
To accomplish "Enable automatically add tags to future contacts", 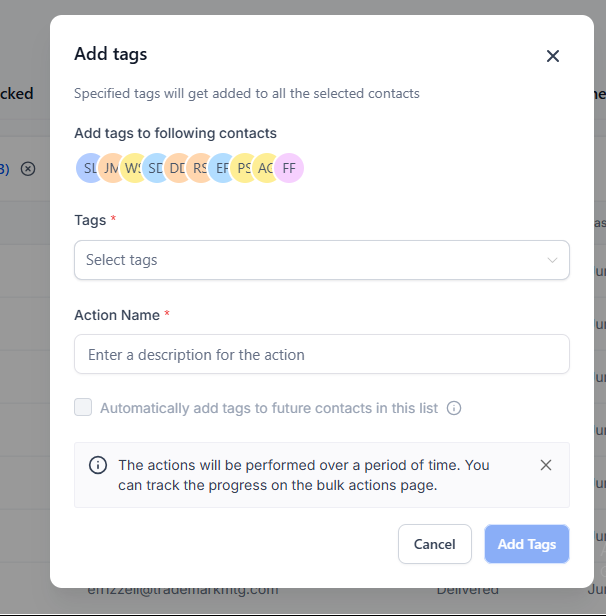I will [83, 407].
